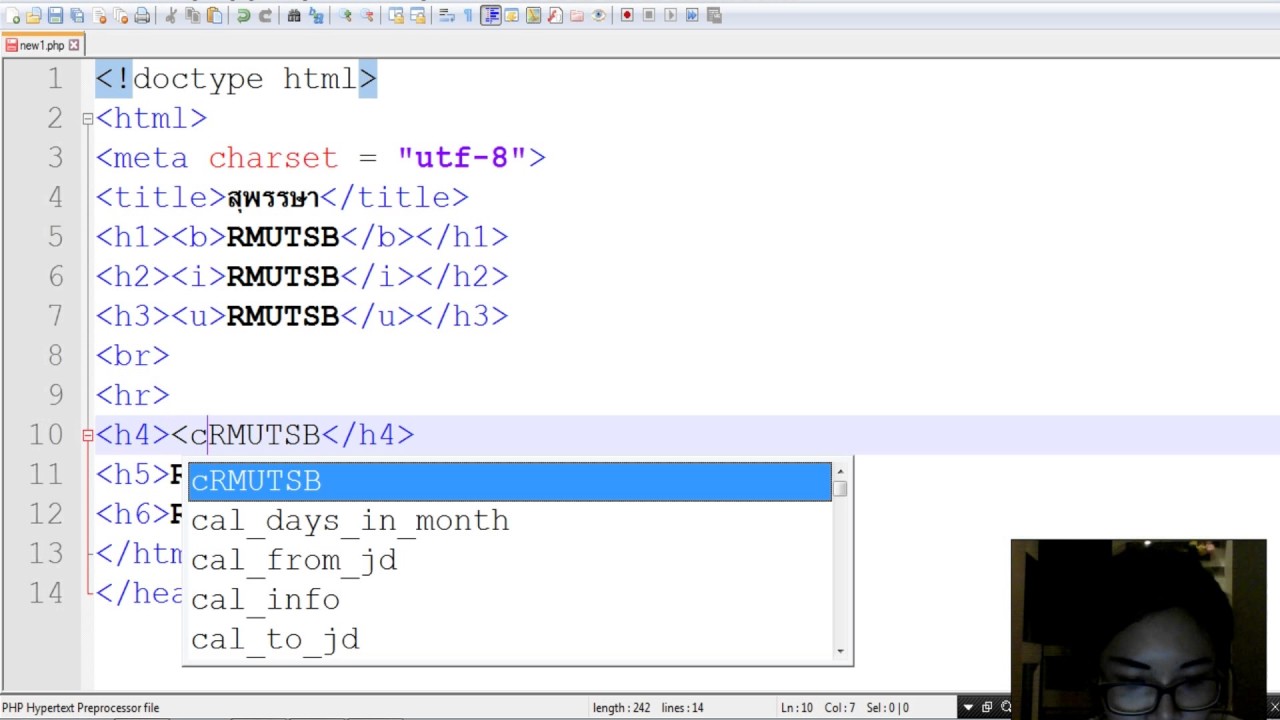Start macro recording with red dot
The height and width of the screenshot is (720, 1280).
pyautogui.click(x=627, y=15)
